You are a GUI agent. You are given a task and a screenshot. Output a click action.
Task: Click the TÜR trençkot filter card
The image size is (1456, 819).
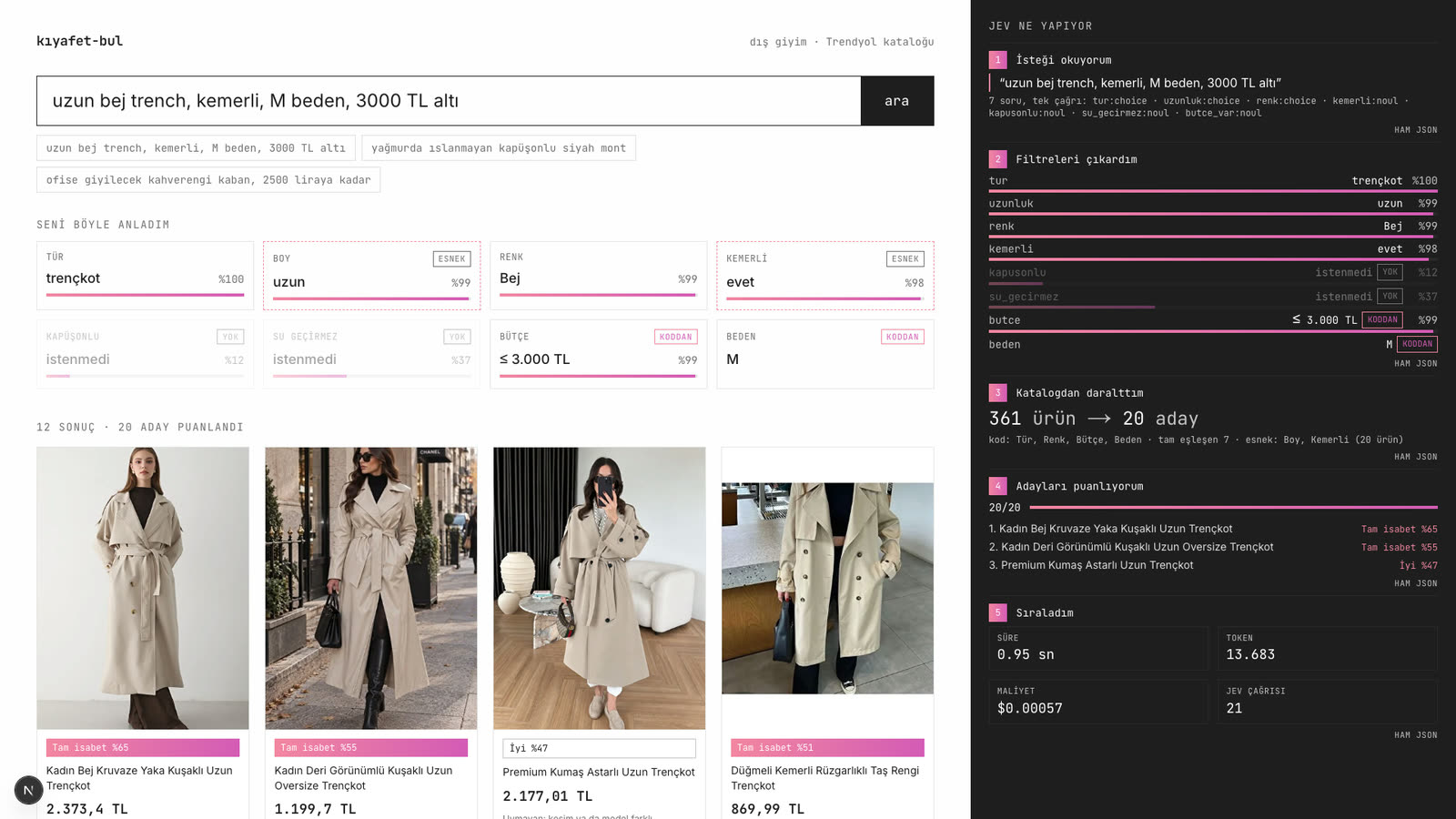click(x=146, y=276)
